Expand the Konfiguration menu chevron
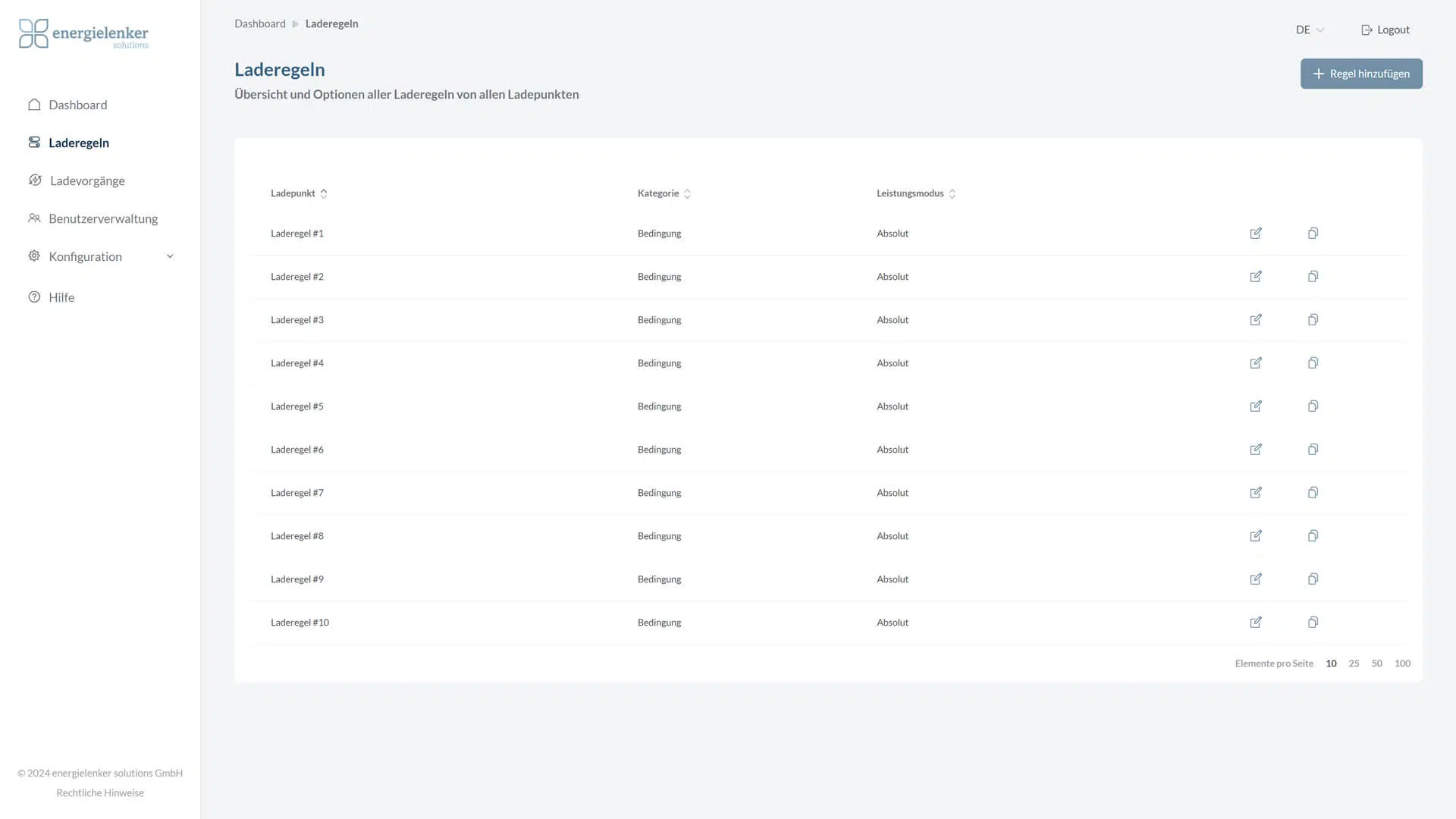 point(170,256)
